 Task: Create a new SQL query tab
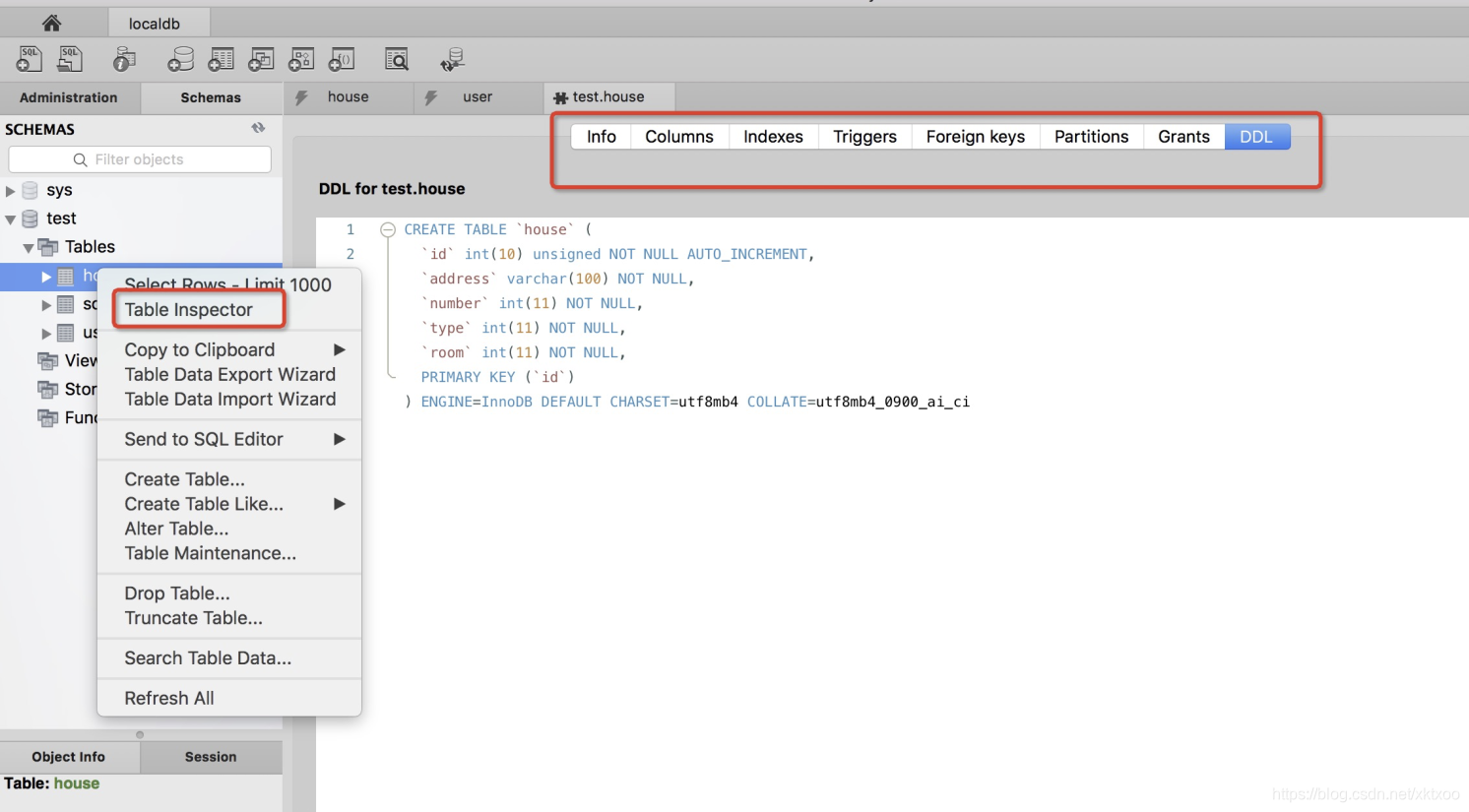[x=29, y=60]
